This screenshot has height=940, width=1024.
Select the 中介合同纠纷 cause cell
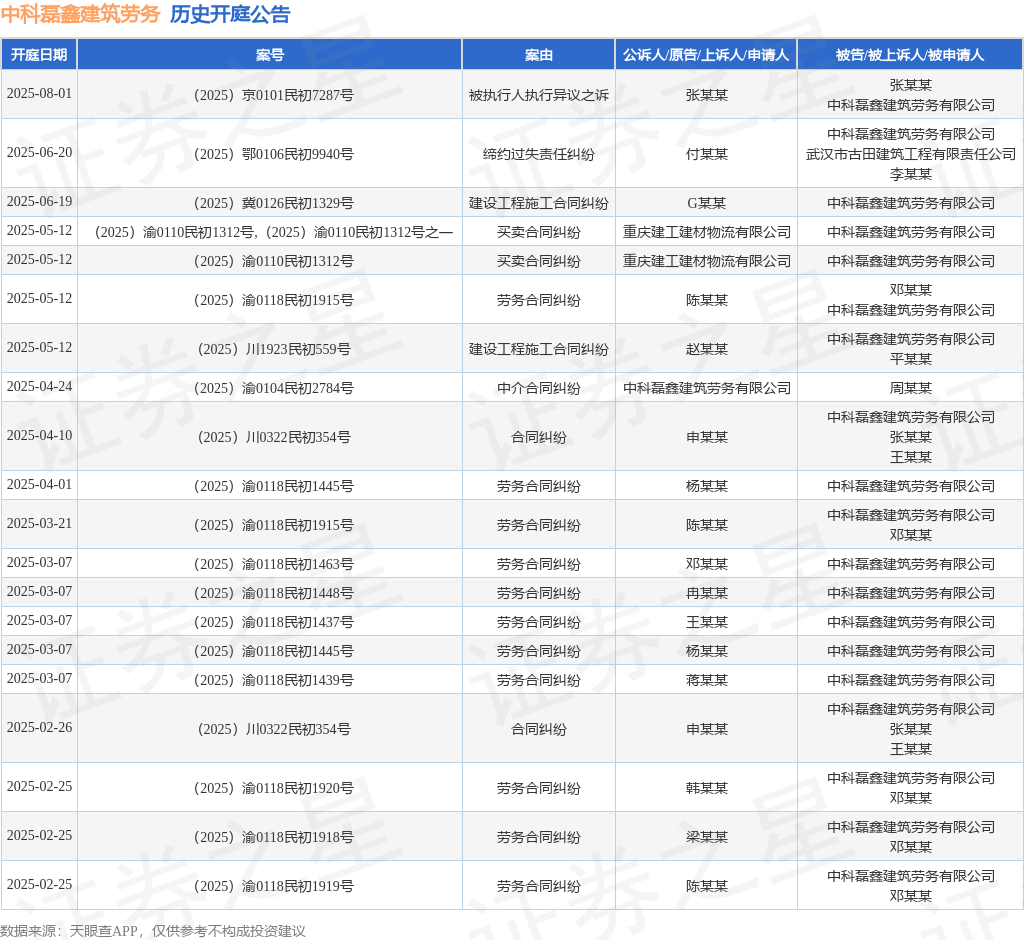tap(539, 388)
